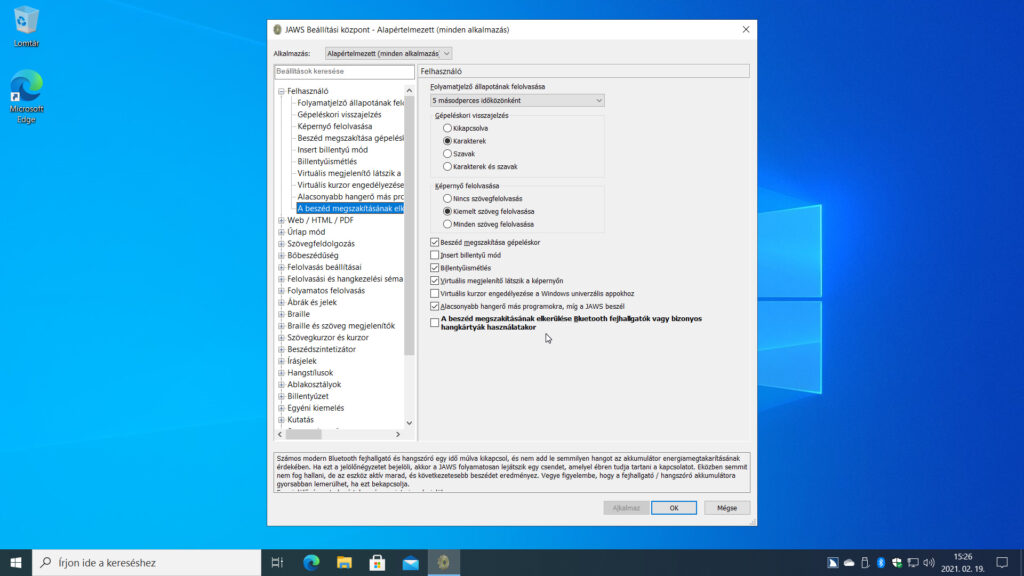Open the Lomtár recycle bin desktop icon

[x=25, y=26]
